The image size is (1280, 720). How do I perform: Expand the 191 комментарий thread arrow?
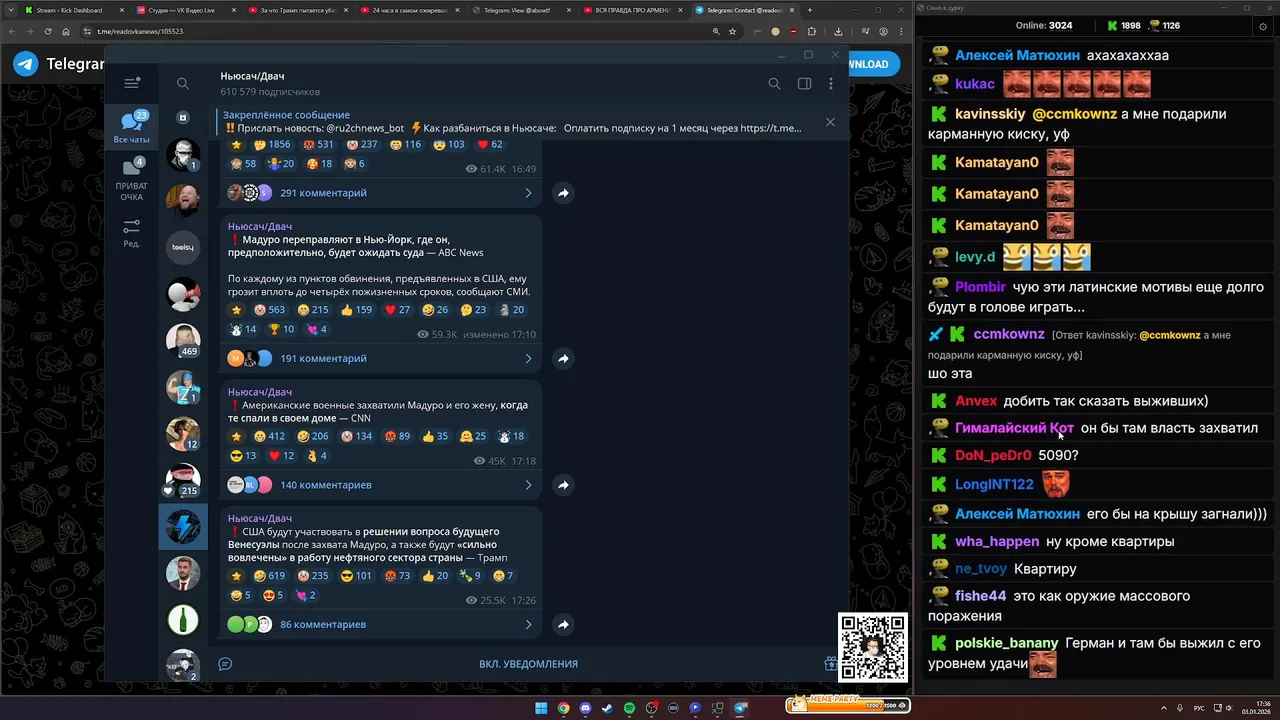click(528, 358)
